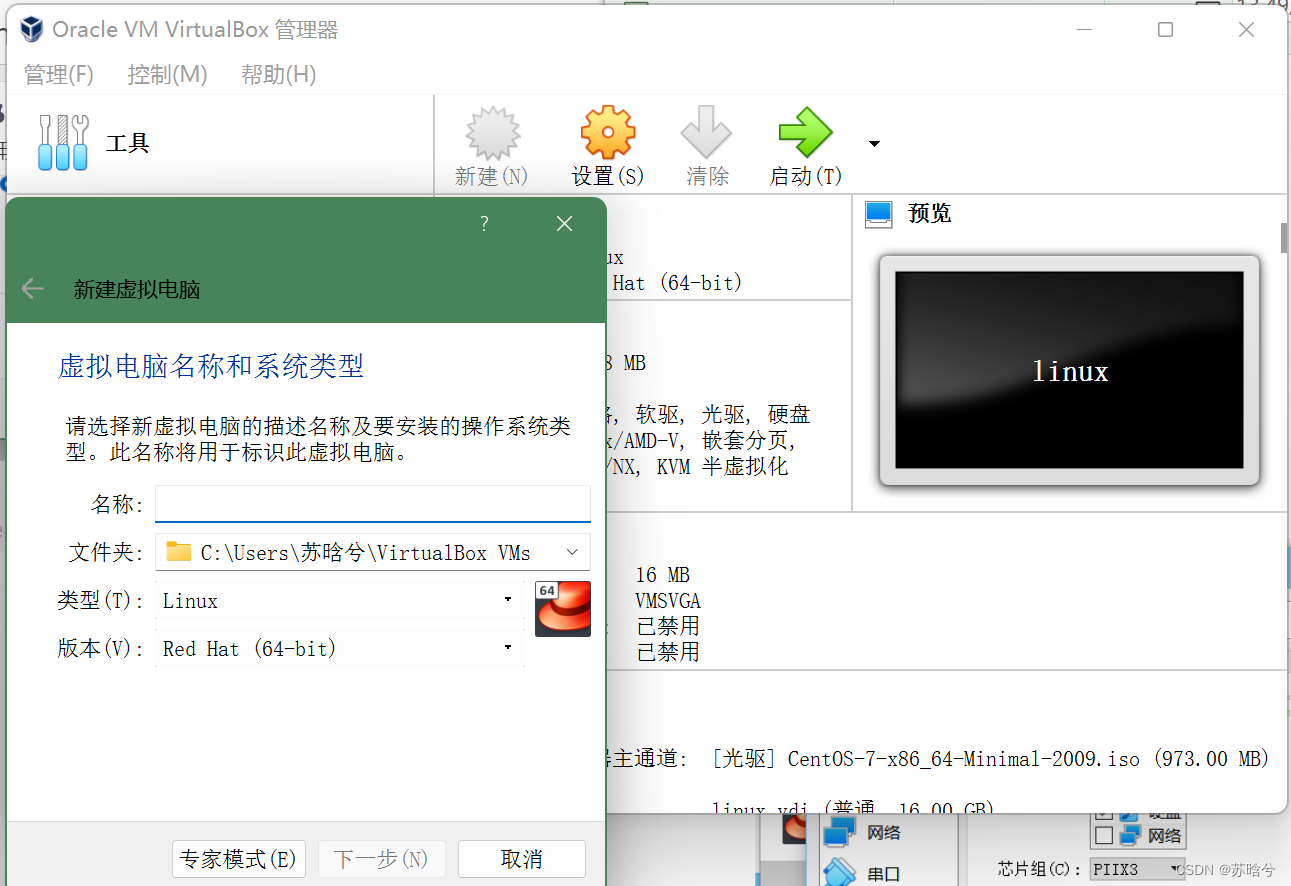Click the Discard (清除) arrow icon
Image resolution: width=1291 pixels, height=886 pixels.
(706, 133)
